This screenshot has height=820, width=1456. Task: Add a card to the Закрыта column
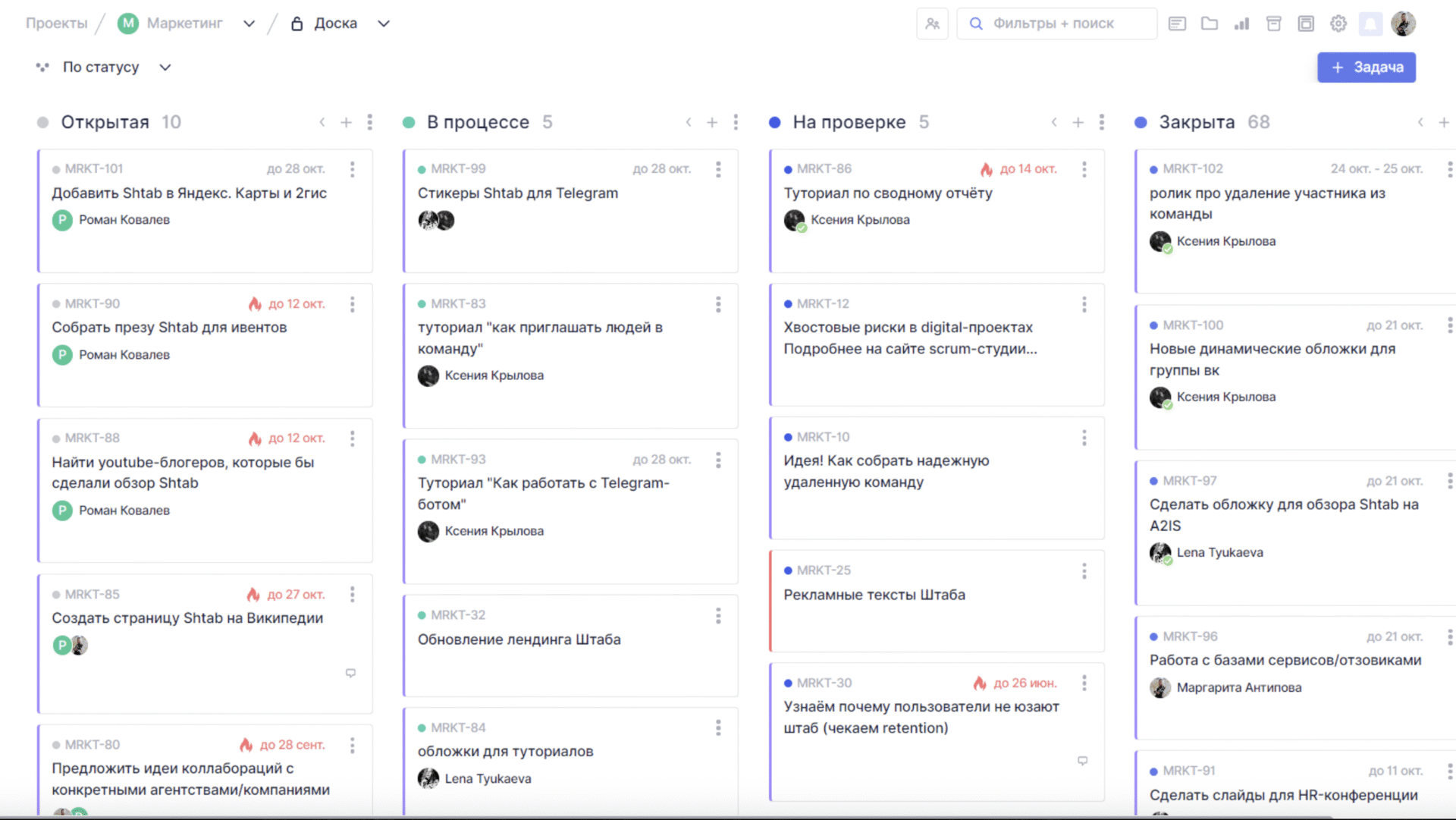[x=1444, y=122]
